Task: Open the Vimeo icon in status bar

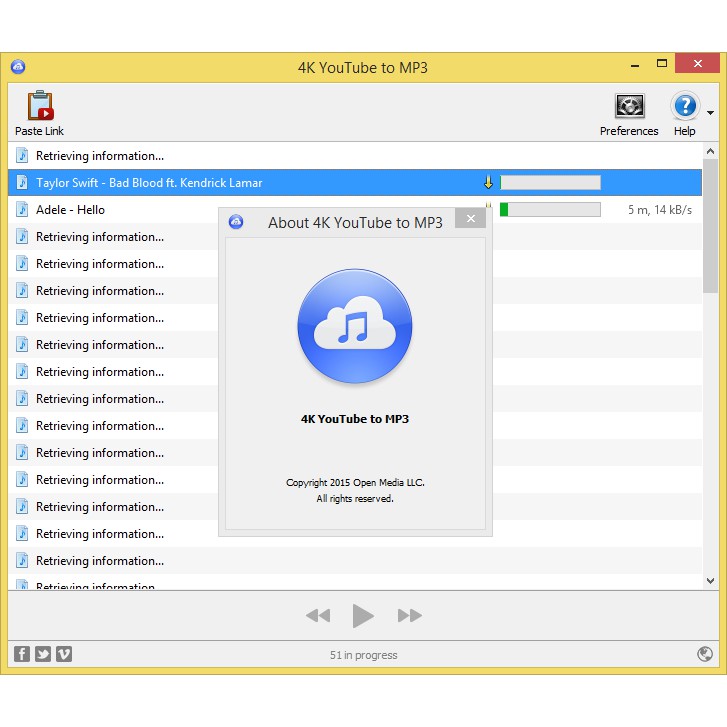Action: pyautogui.click(x=64, y=654)
